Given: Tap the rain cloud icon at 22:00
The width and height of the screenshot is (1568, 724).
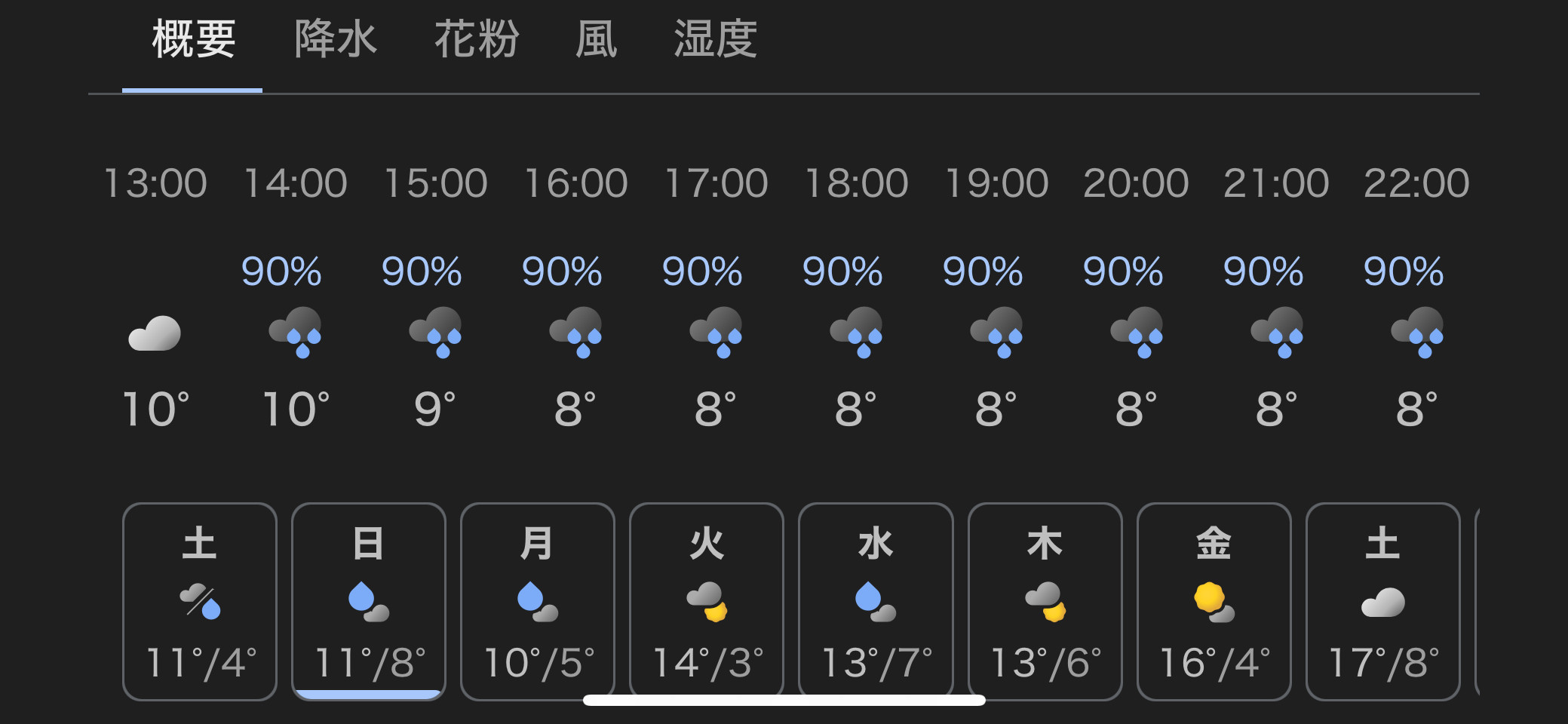Looking at the screenshot, I should click(1417, 332).
